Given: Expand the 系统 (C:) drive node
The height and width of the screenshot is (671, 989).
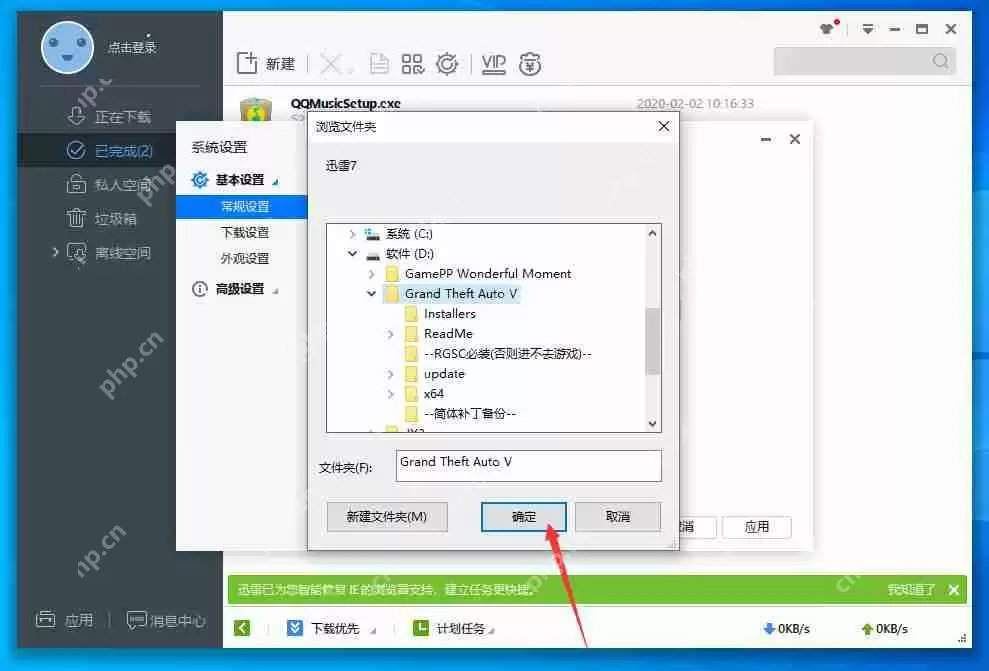Looking at the screenshot, I should click(352, 234).
